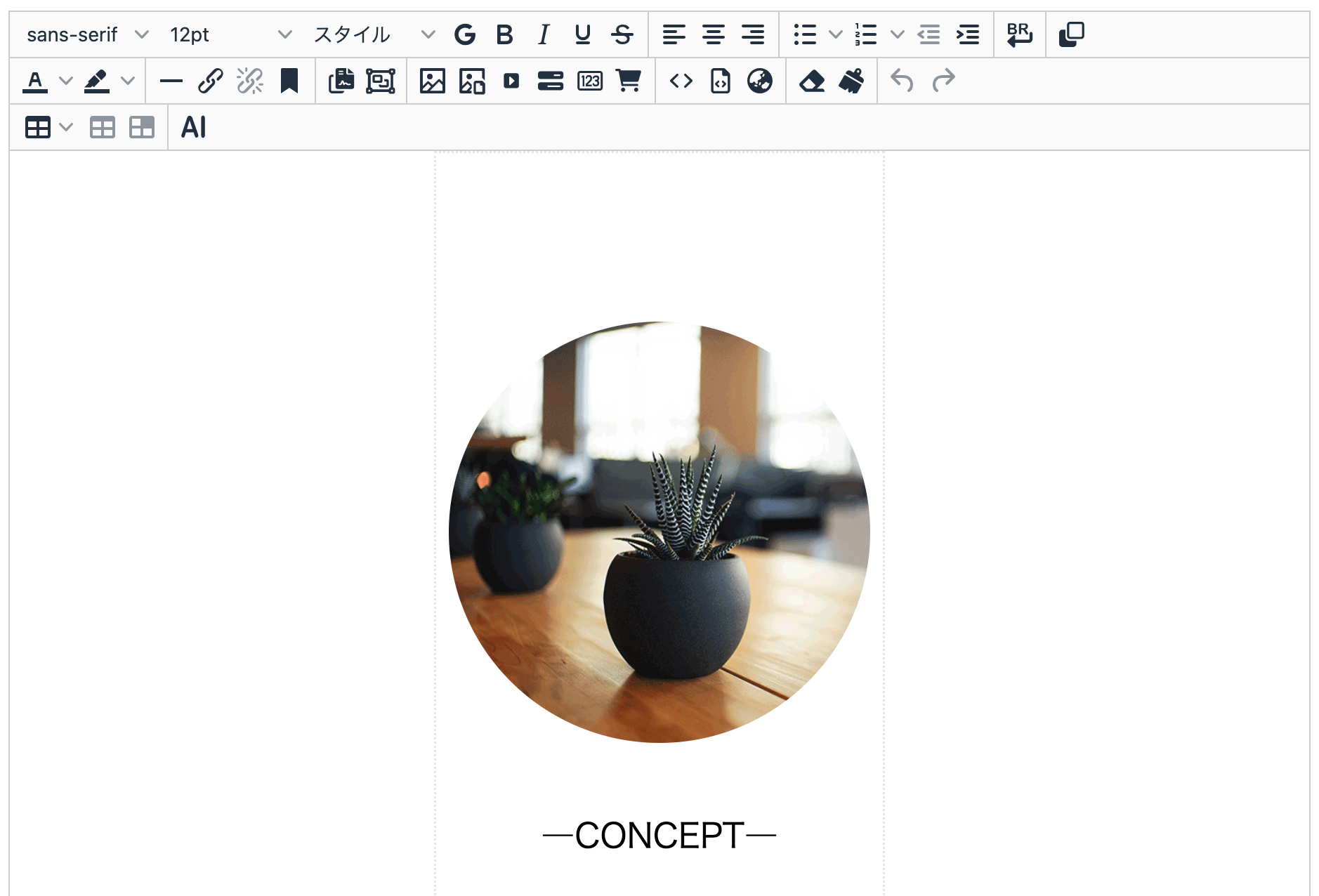The image size is (1319, 896).
Task: Toggle underline formatting
Action: [x=583, y=34]
